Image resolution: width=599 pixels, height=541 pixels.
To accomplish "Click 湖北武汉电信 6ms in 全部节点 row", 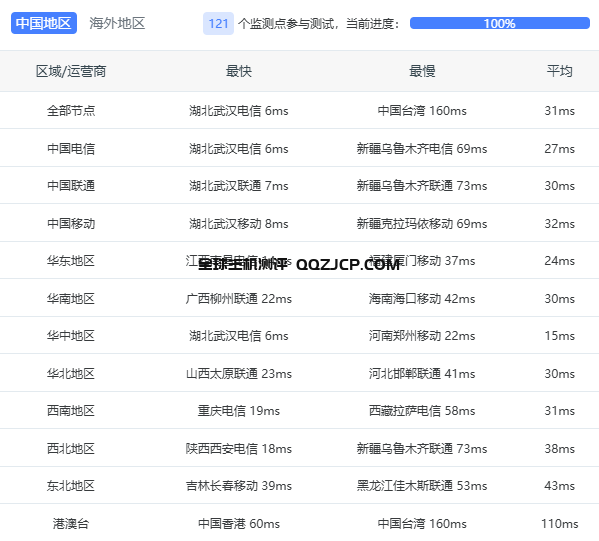I will (x=239, y=111).
